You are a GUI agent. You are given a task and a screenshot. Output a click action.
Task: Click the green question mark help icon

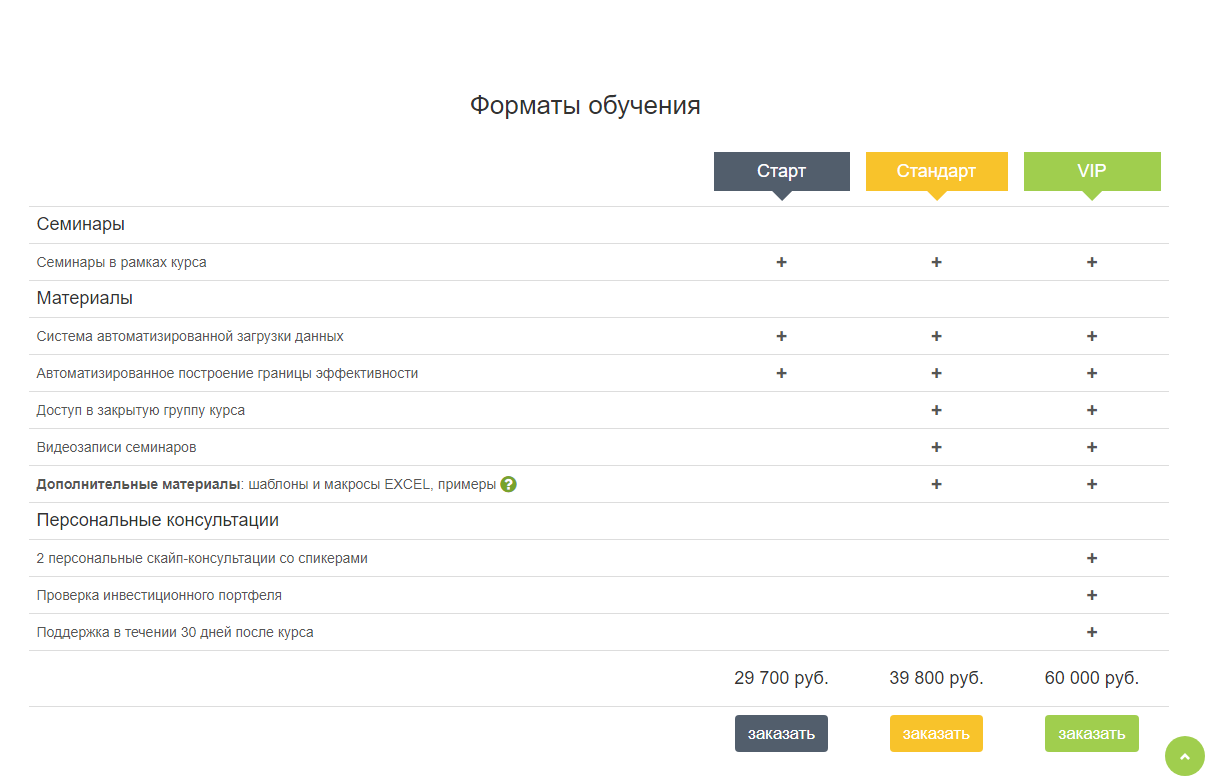tap(508, 484)
